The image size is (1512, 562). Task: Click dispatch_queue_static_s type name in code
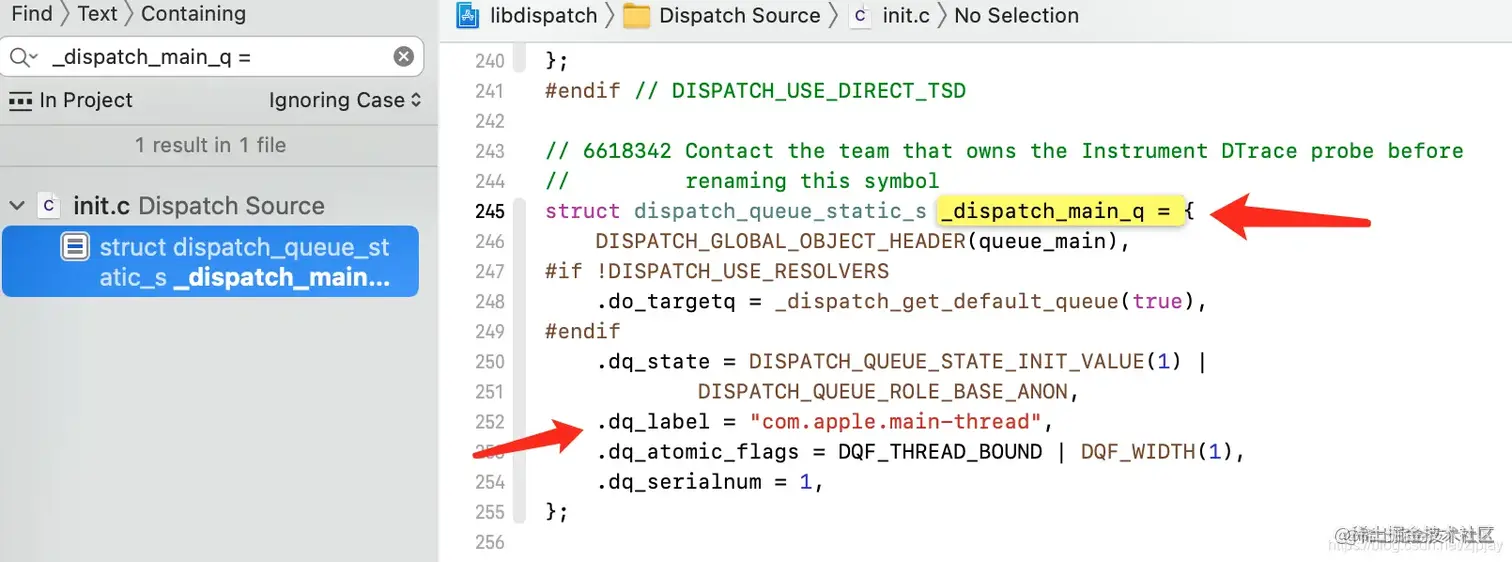780,211
